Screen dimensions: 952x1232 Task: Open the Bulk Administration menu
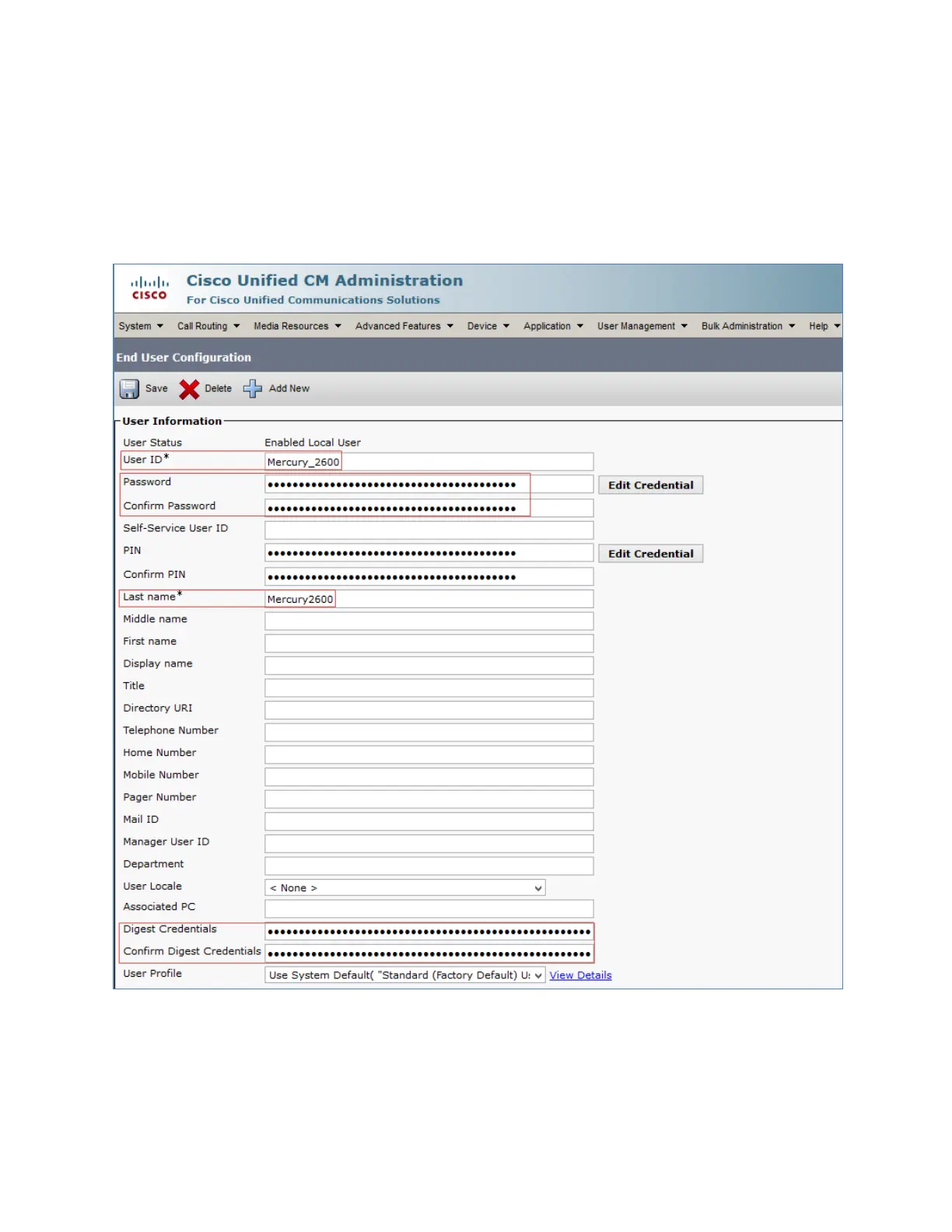coord(748,327)
